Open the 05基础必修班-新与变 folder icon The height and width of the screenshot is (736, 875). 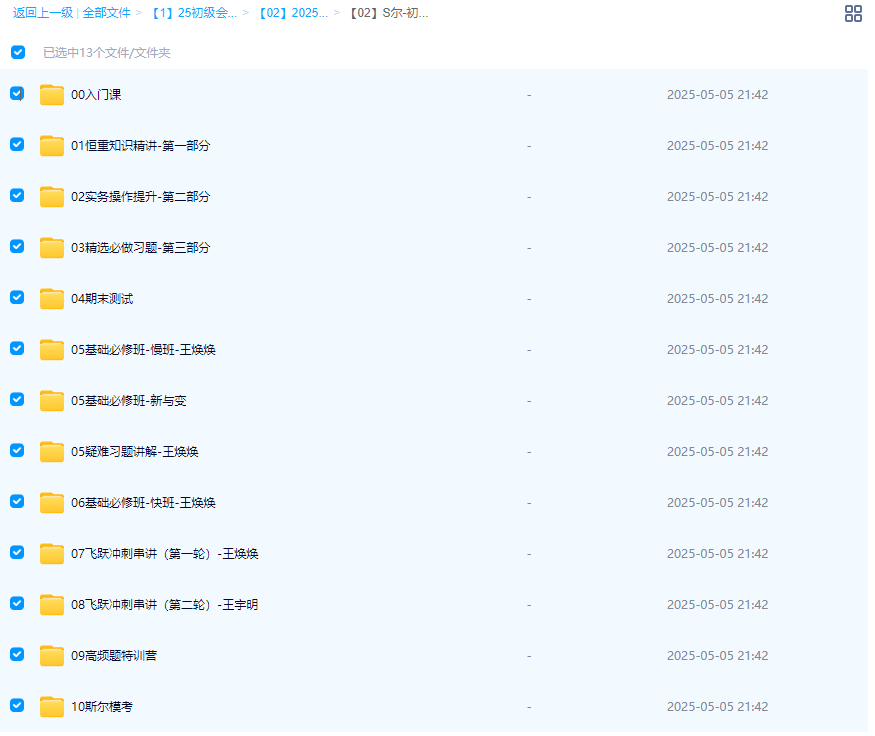coord(51,401)
